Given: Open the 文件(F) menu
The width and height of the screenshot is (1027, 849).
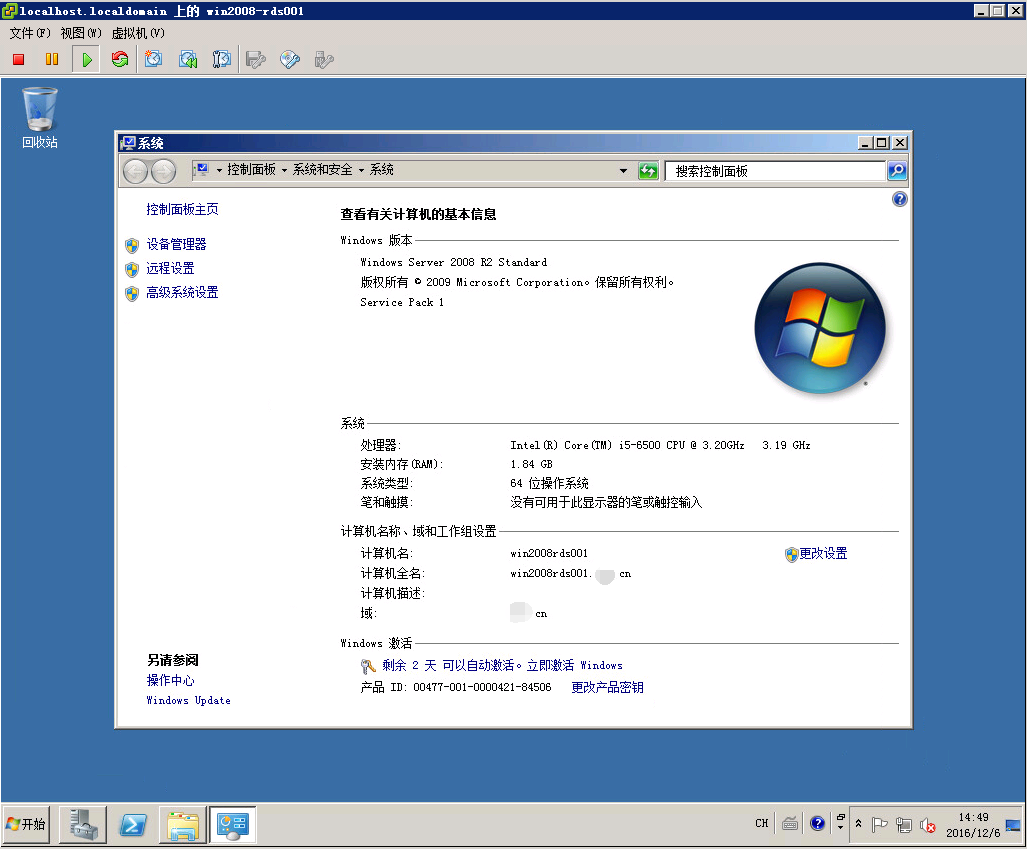Looking at the screenshot, I should click(x=30, y=33).
